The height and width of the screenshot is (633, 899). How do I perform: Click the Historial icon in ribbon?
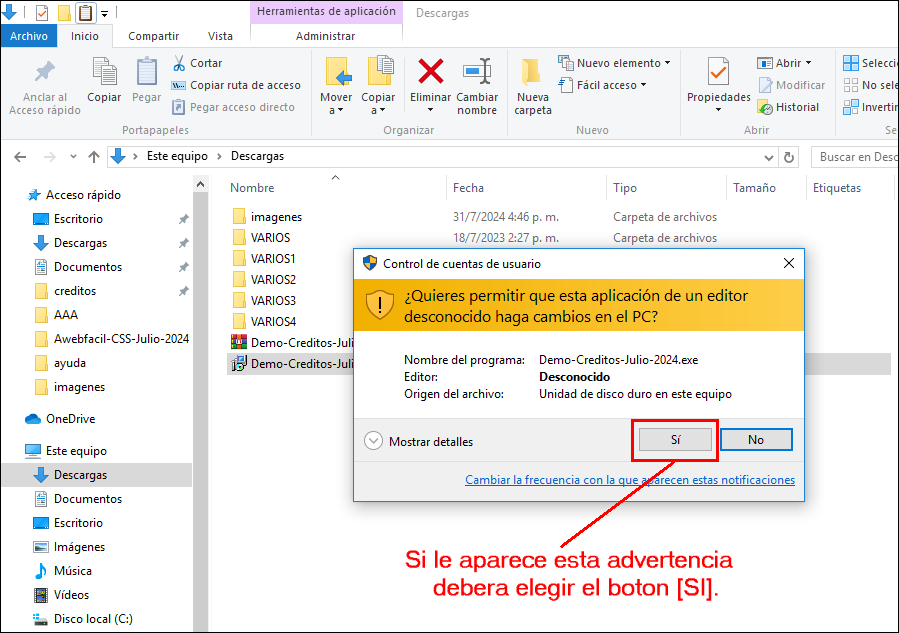(766, 107)
